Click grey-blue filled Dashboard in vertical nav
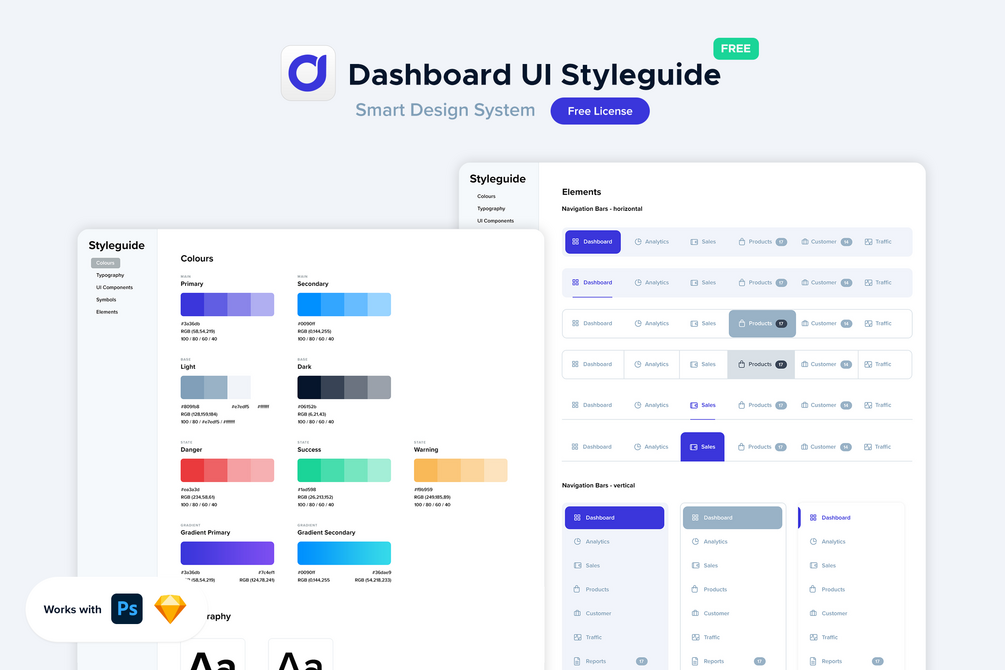The image size is (1005, 670). 733,517
